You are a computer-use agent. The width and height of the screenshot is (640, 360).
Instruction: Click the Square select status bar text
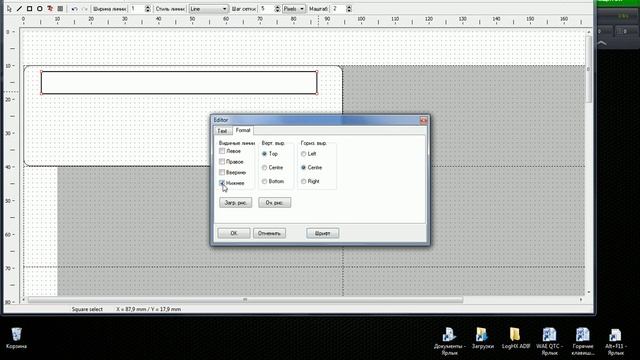coord(87,309)
